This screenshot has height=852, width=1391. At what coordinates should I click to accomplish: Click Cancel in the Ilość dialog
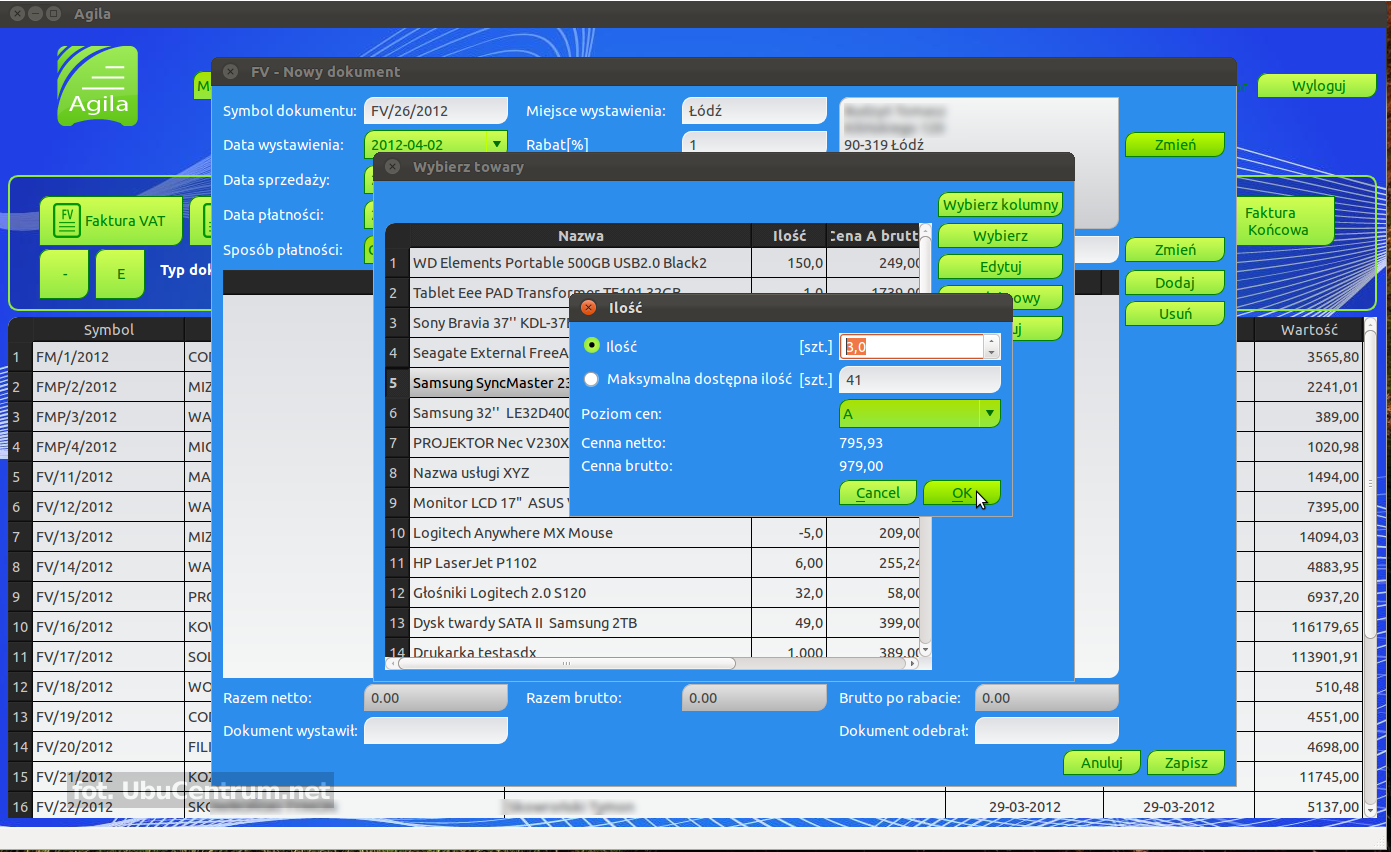click(878, 493)
